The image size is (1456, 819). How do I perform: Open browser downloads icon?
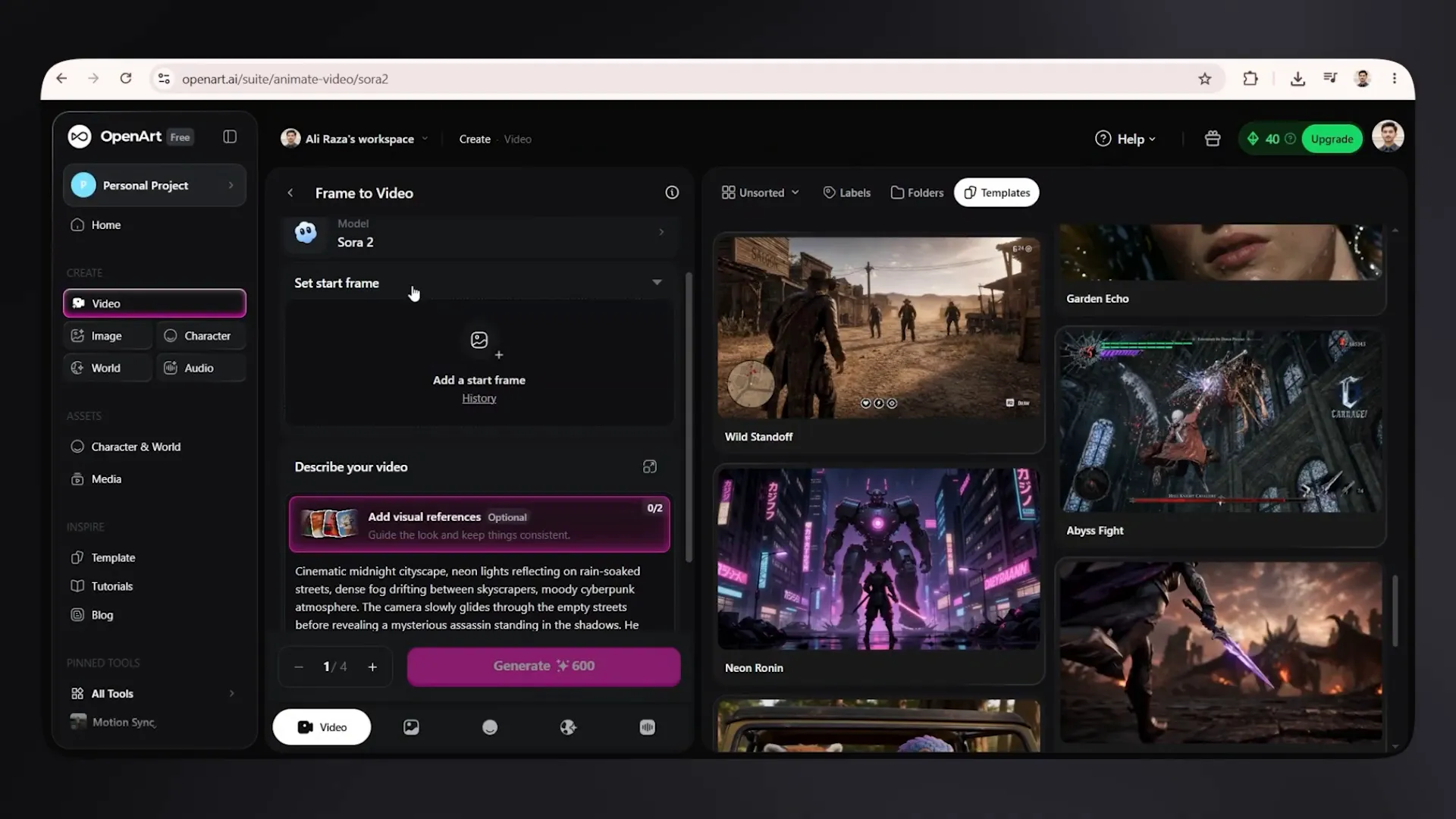pyautogui.click(x=1298, y=78)
